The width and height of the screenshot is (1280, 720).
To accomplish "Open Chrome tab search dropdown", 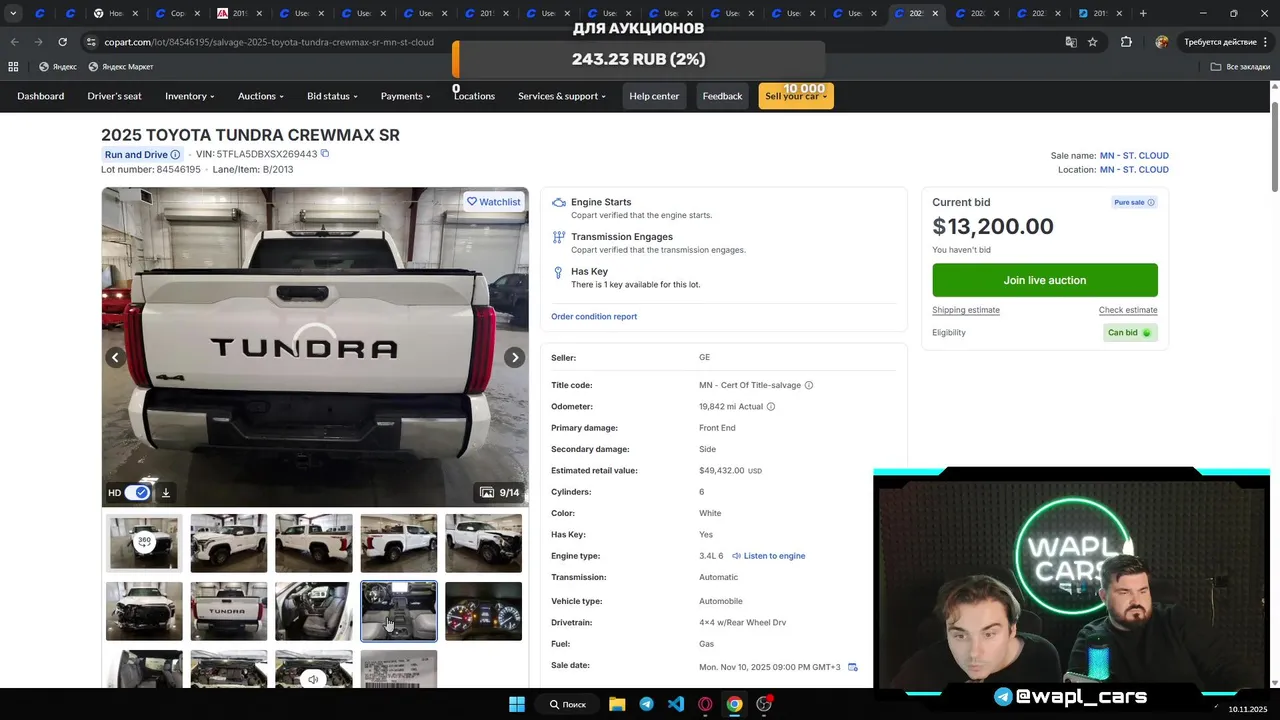I will [13, 14].
